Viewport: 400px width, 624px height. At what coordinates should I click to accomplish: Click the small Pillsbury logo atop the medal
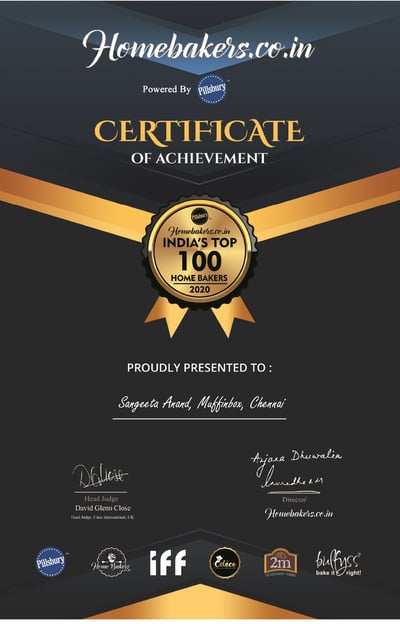[199, 216]
